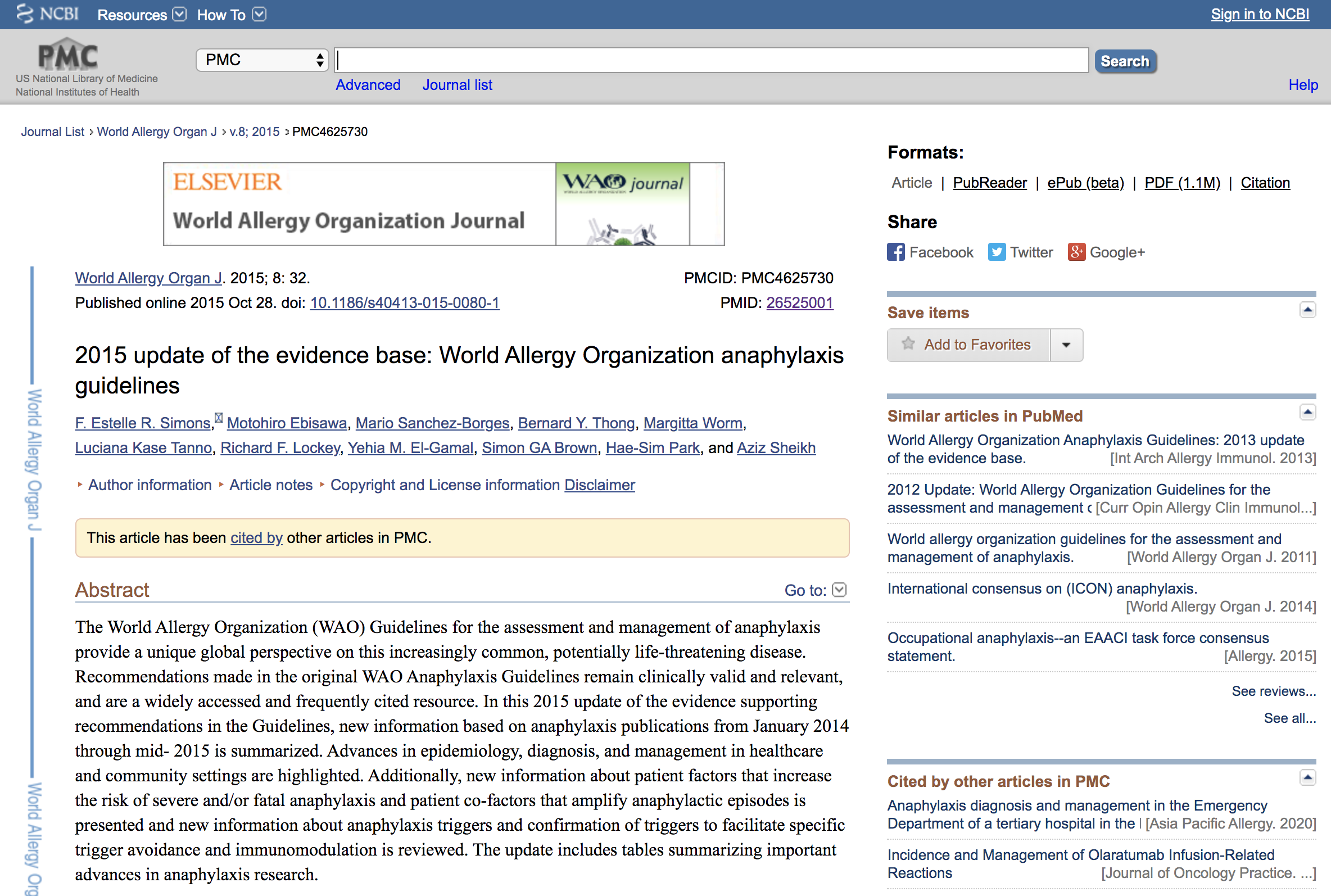Share article via Facebook icon
Viewport: 1331px width, 896px height.
(x=895, y=252)
